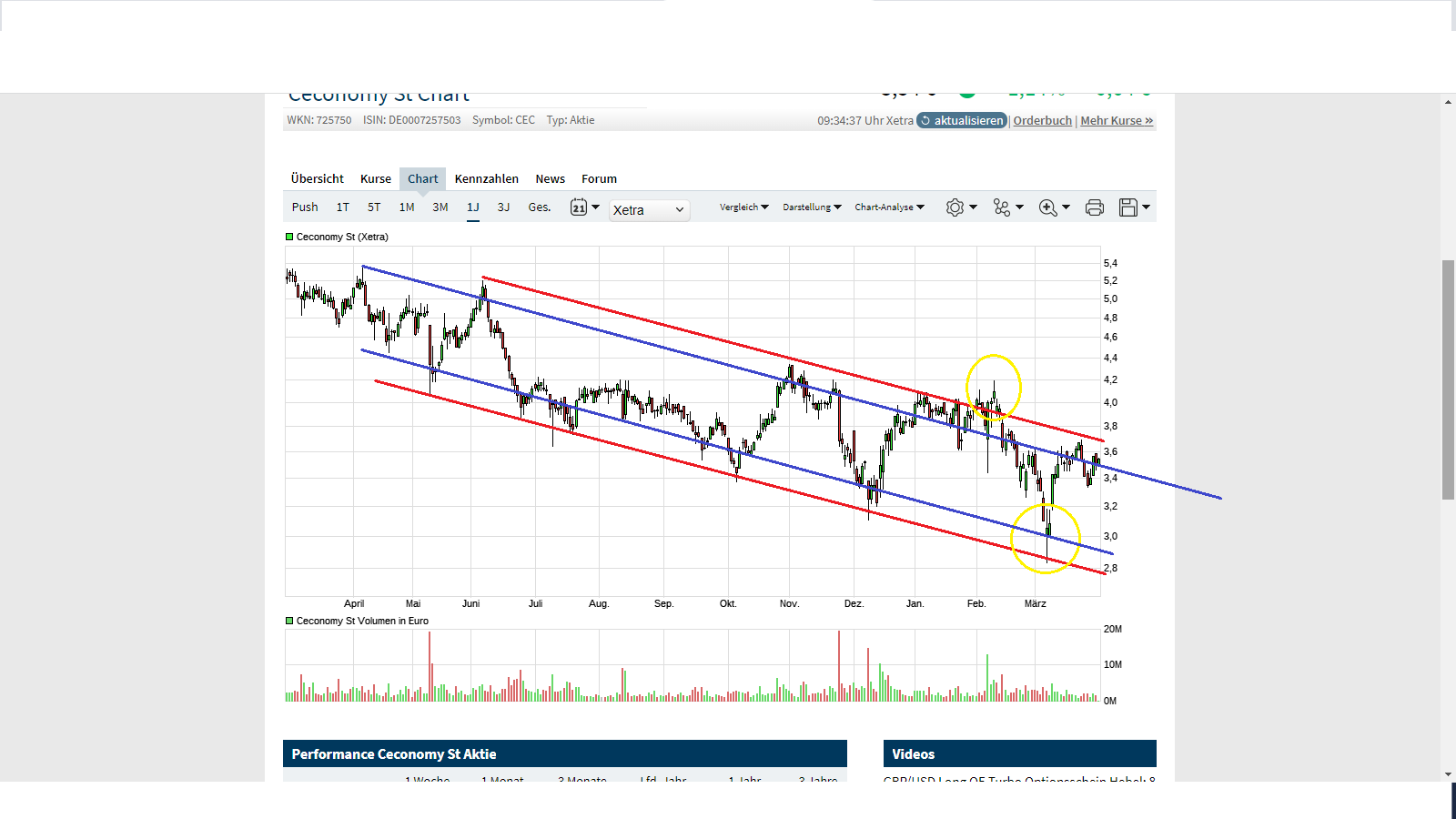Switch chart period to 1M
1456x819 pixels.
[406, 207]
